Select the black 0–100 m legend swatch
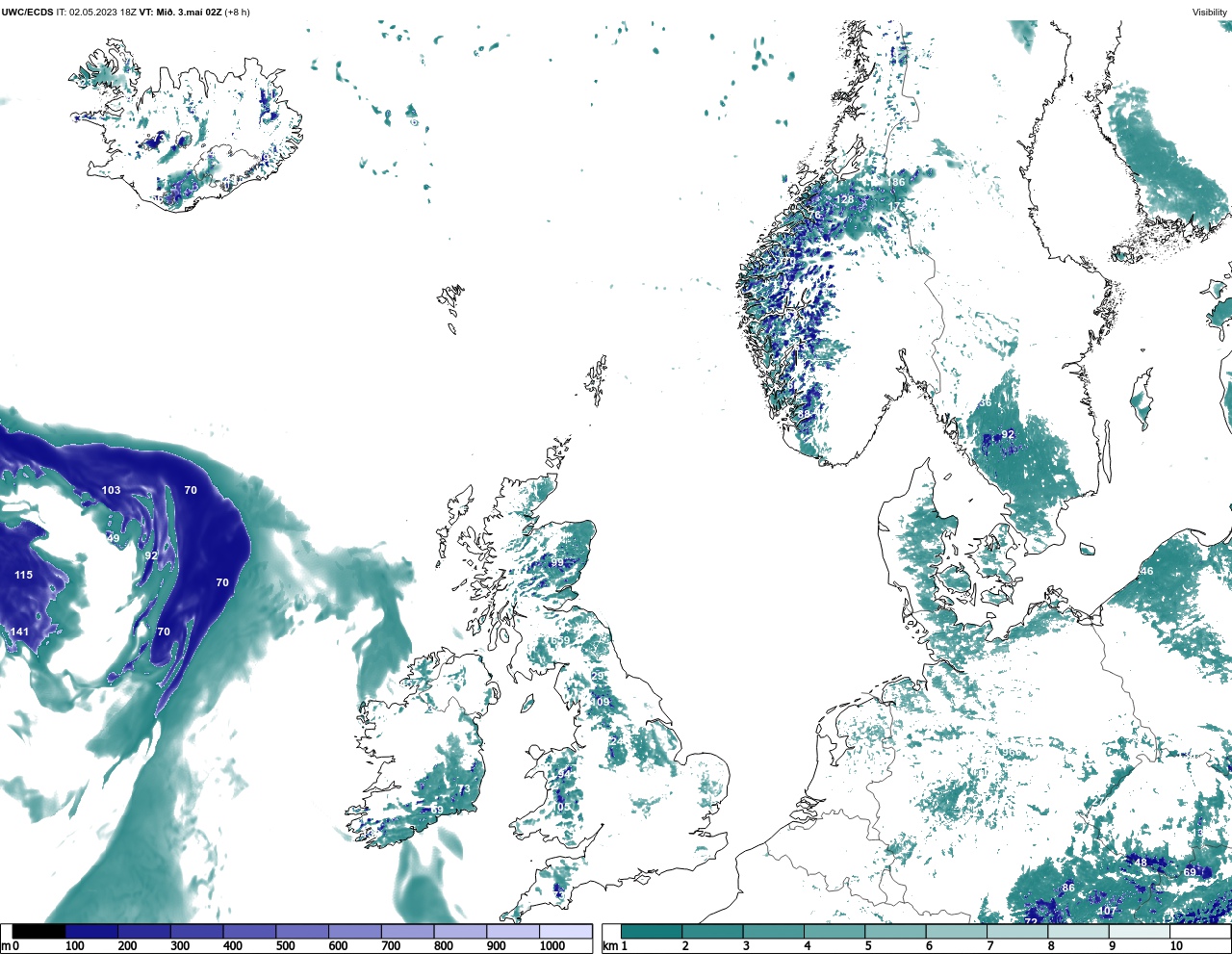 pyautogui.click(x=39, y=932)
